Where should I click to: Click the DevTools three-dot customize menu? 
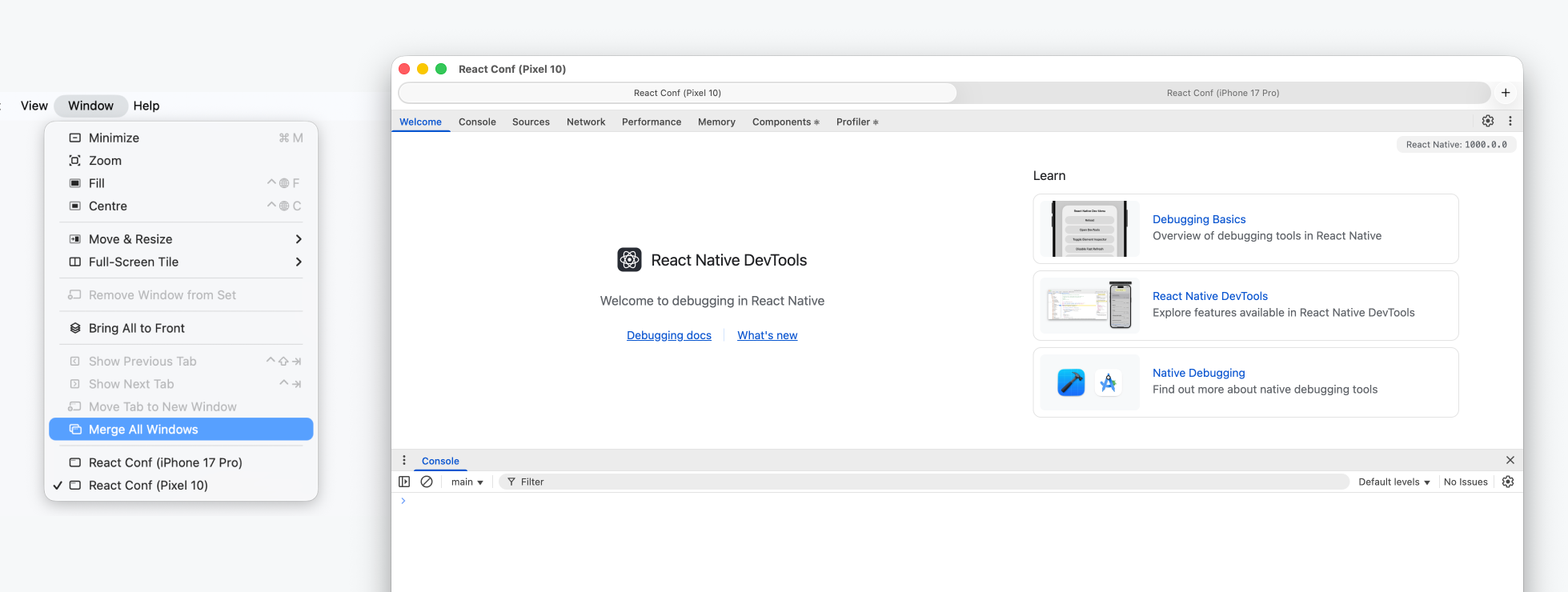1510,121
